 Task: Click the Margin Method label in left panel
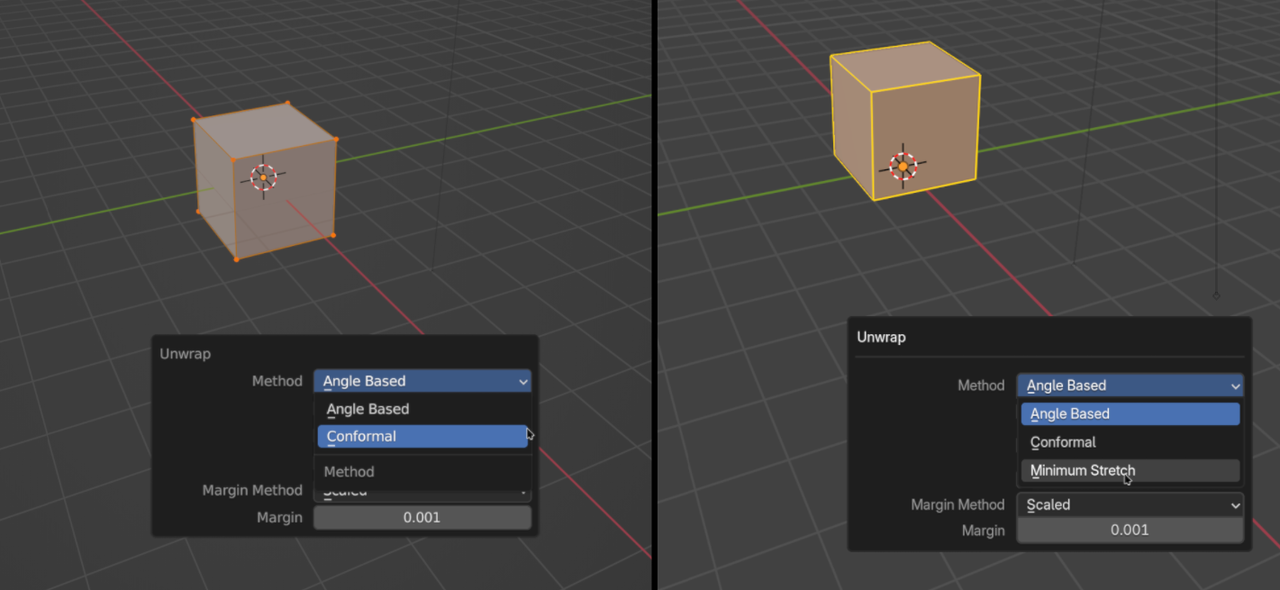(252, 490)
